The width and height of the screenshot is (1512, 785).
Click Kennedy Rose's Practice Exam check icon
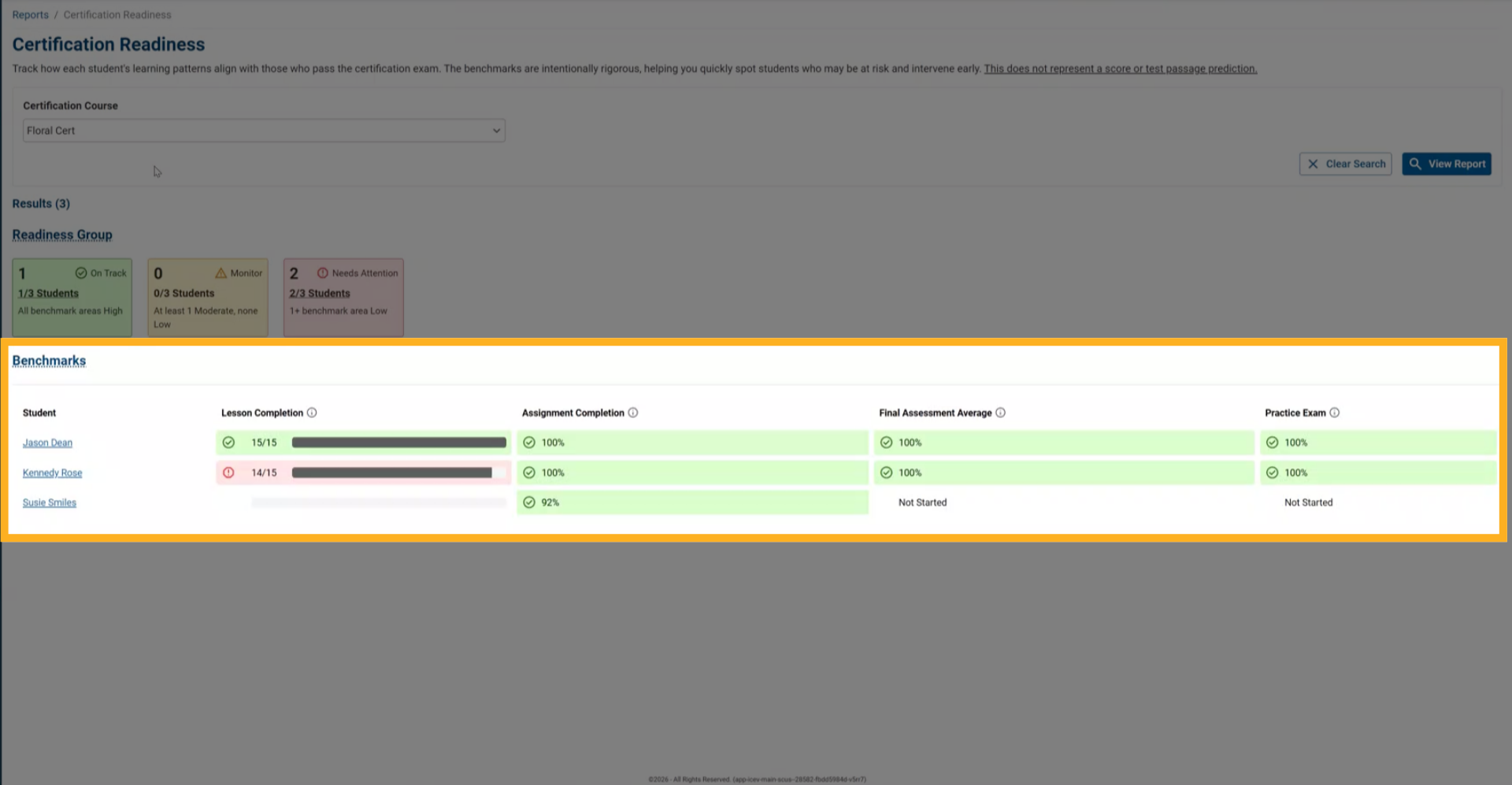tap(1273, 472)
